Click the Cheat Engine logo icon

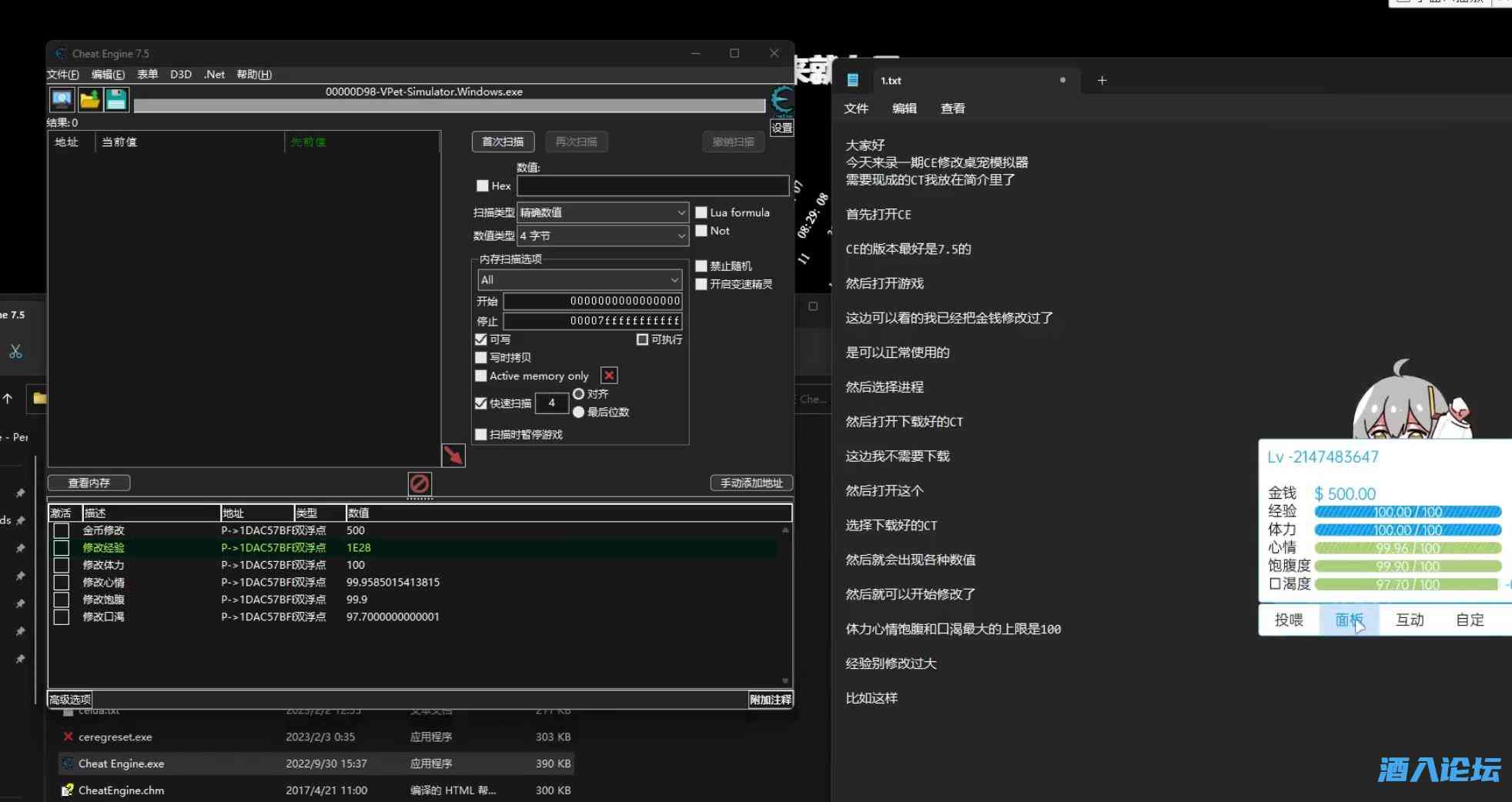point(781,101)
